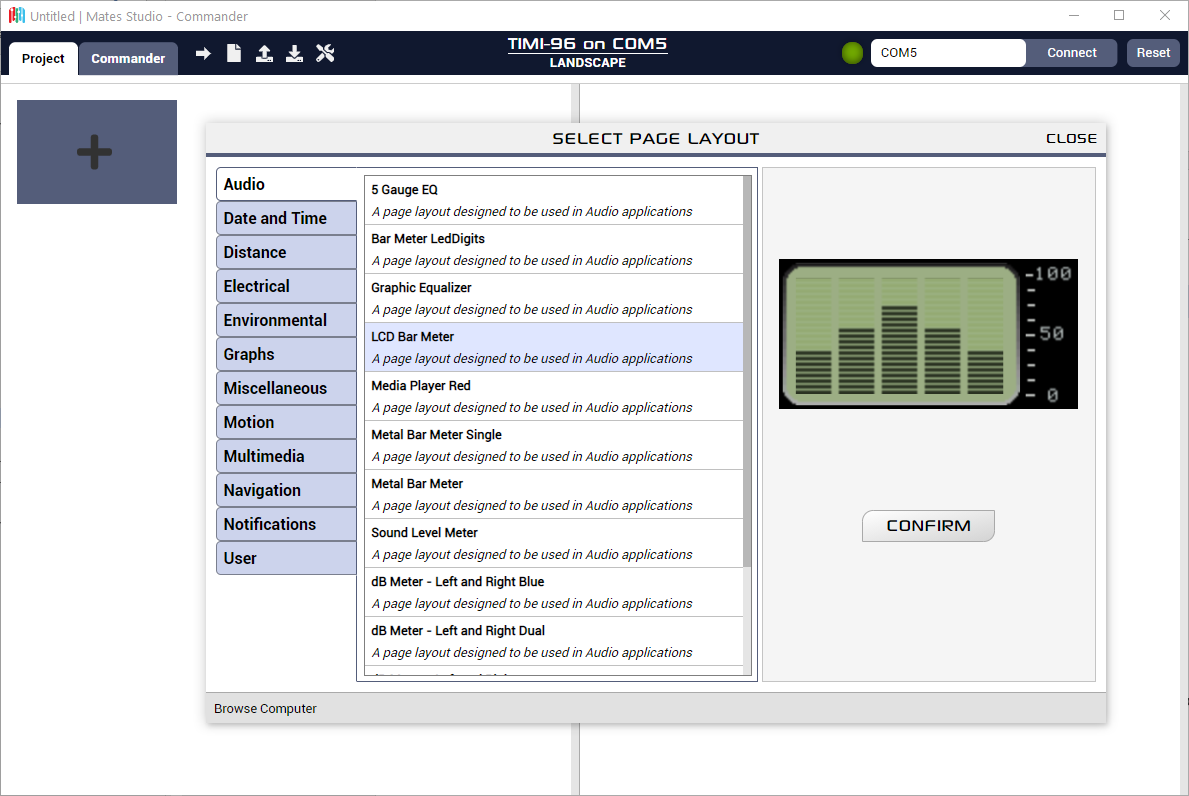Click the COM5 port input field

(x=948, y=53)
